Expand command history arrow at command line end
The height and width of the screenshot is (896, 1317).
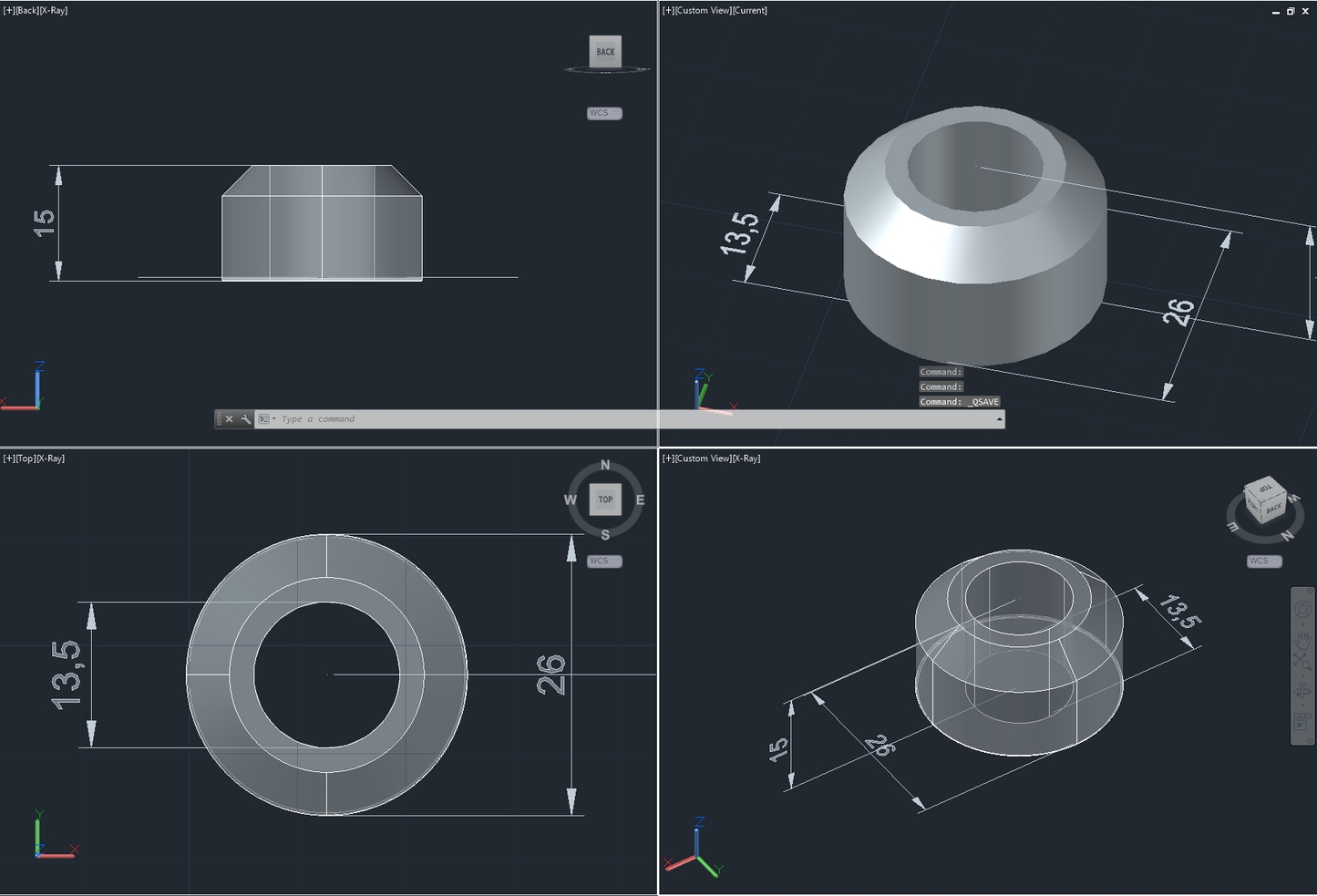pos(999,419)
